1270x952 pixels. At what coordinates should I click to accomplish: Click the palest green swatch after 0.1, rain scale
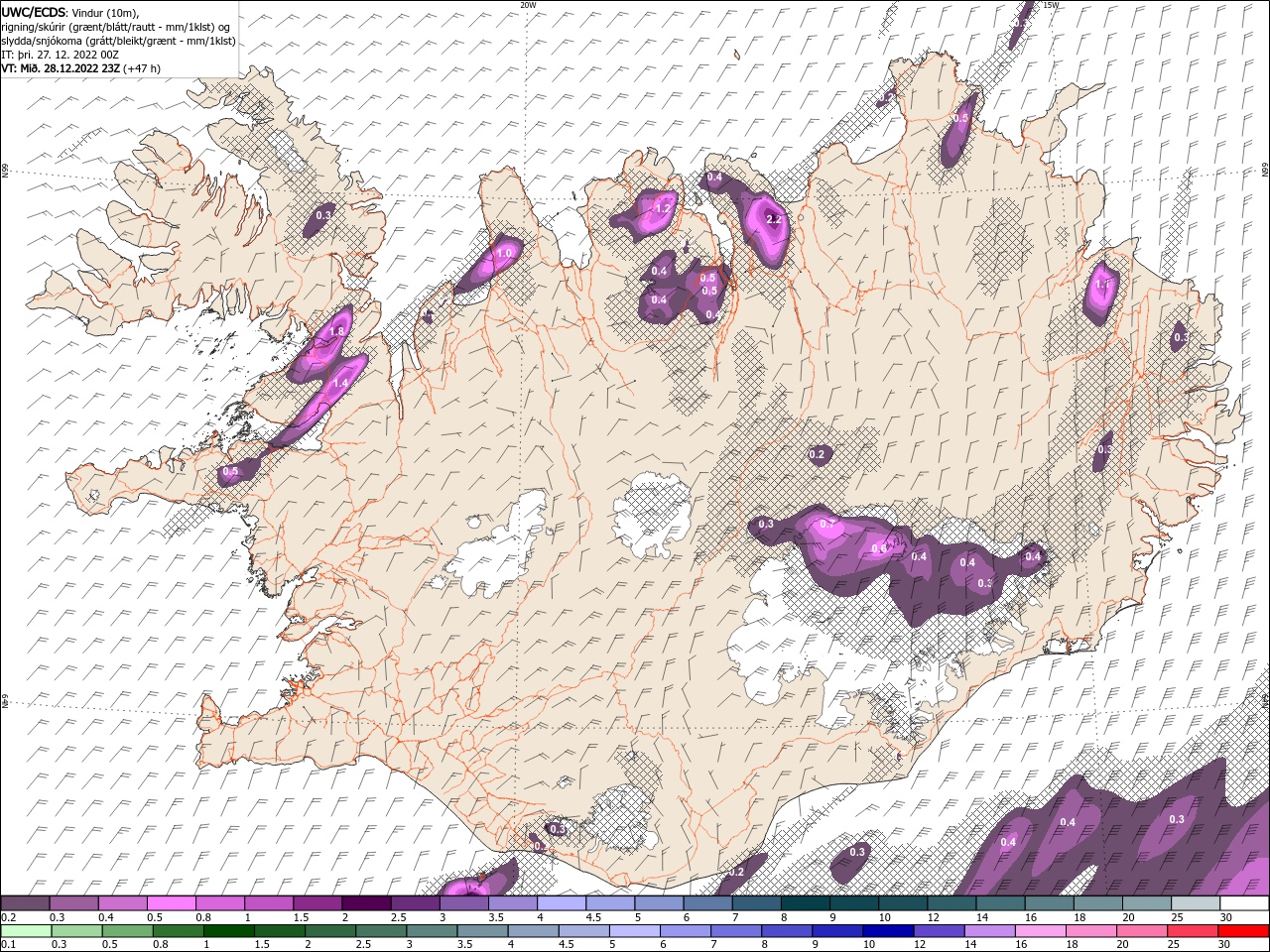[26, 931]
